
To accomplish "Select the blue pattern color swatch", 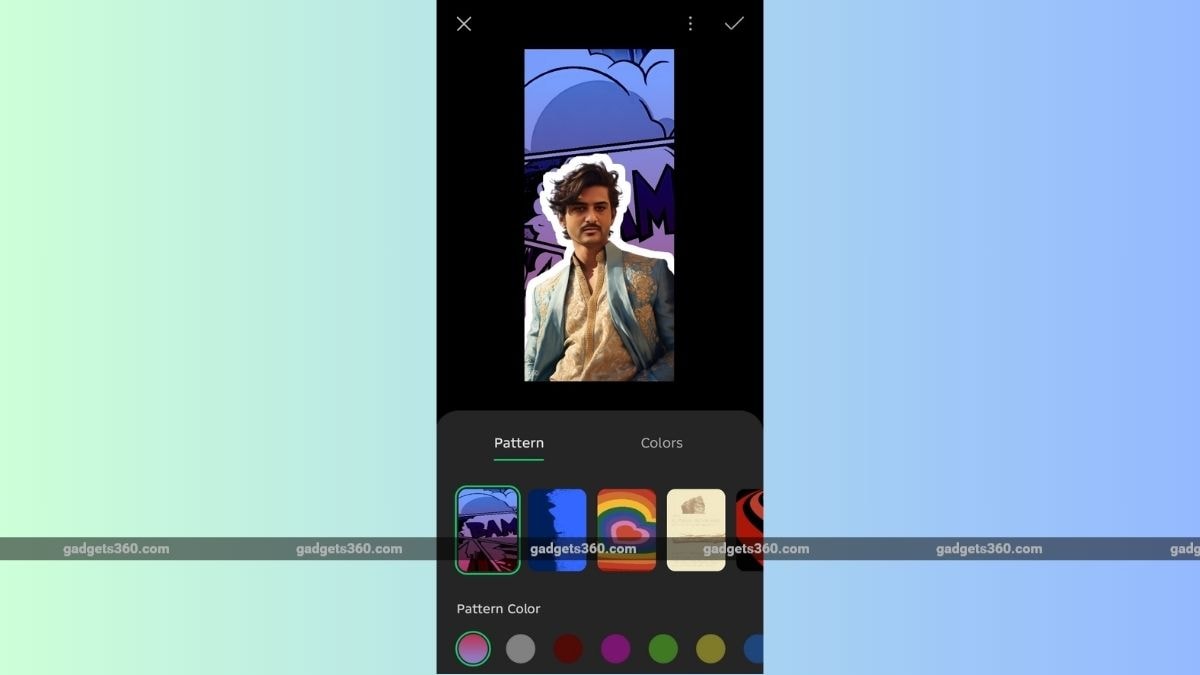I will [754, 649].
